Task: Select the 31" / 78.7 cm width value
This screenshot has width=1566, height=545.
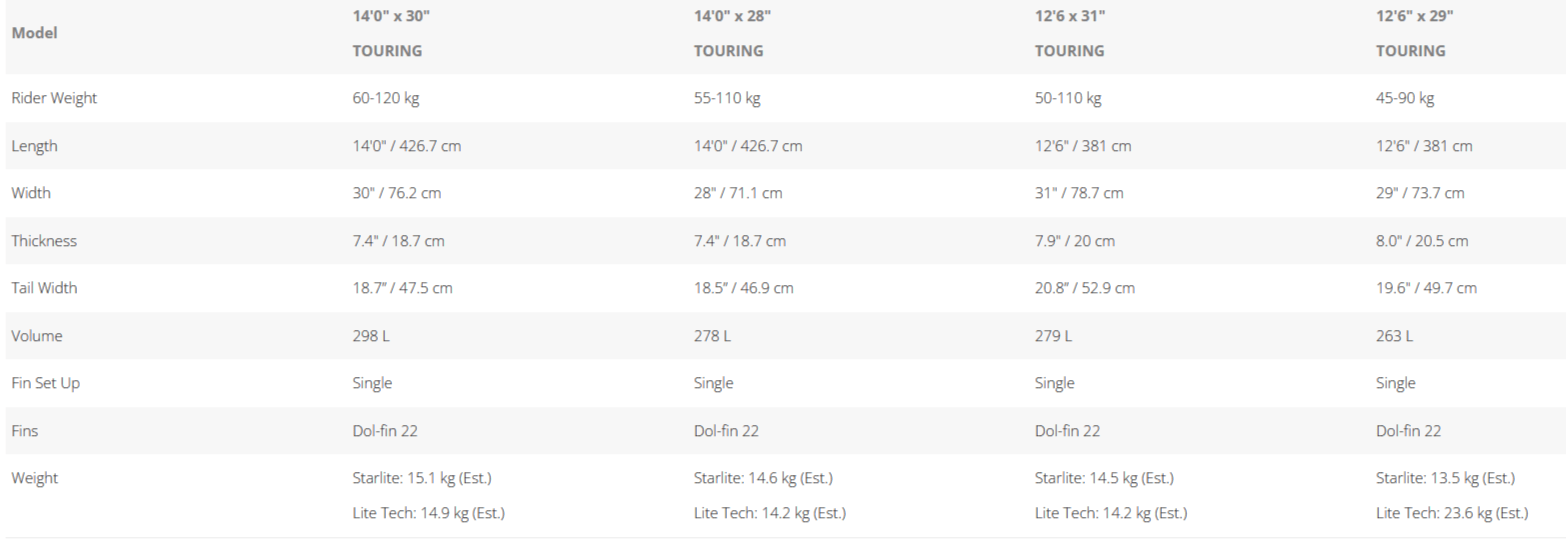Action: tap(1078, 193)
